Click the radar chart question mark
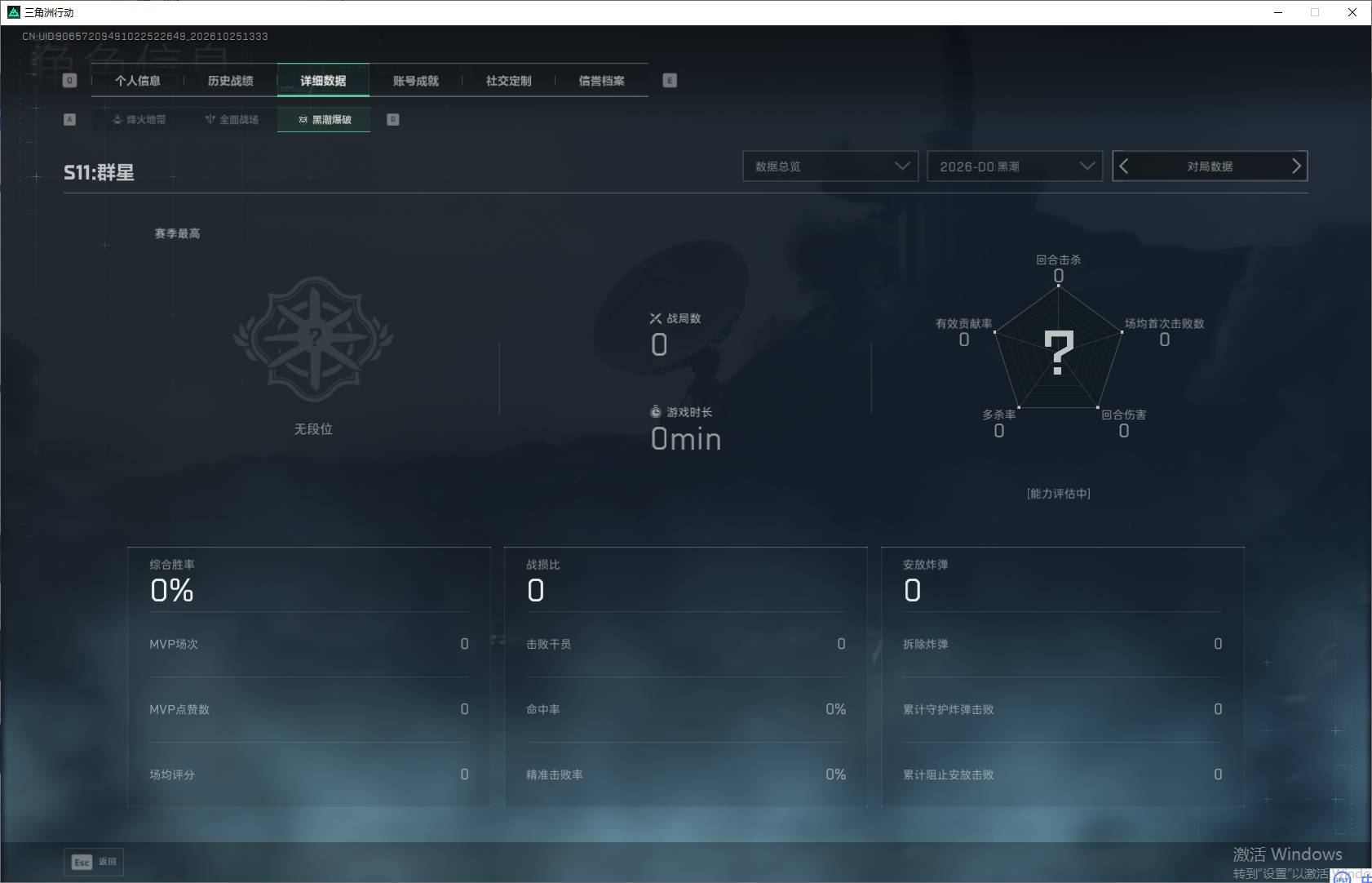This screenshot has height=883, width=1372. (x=1059, y=353)
